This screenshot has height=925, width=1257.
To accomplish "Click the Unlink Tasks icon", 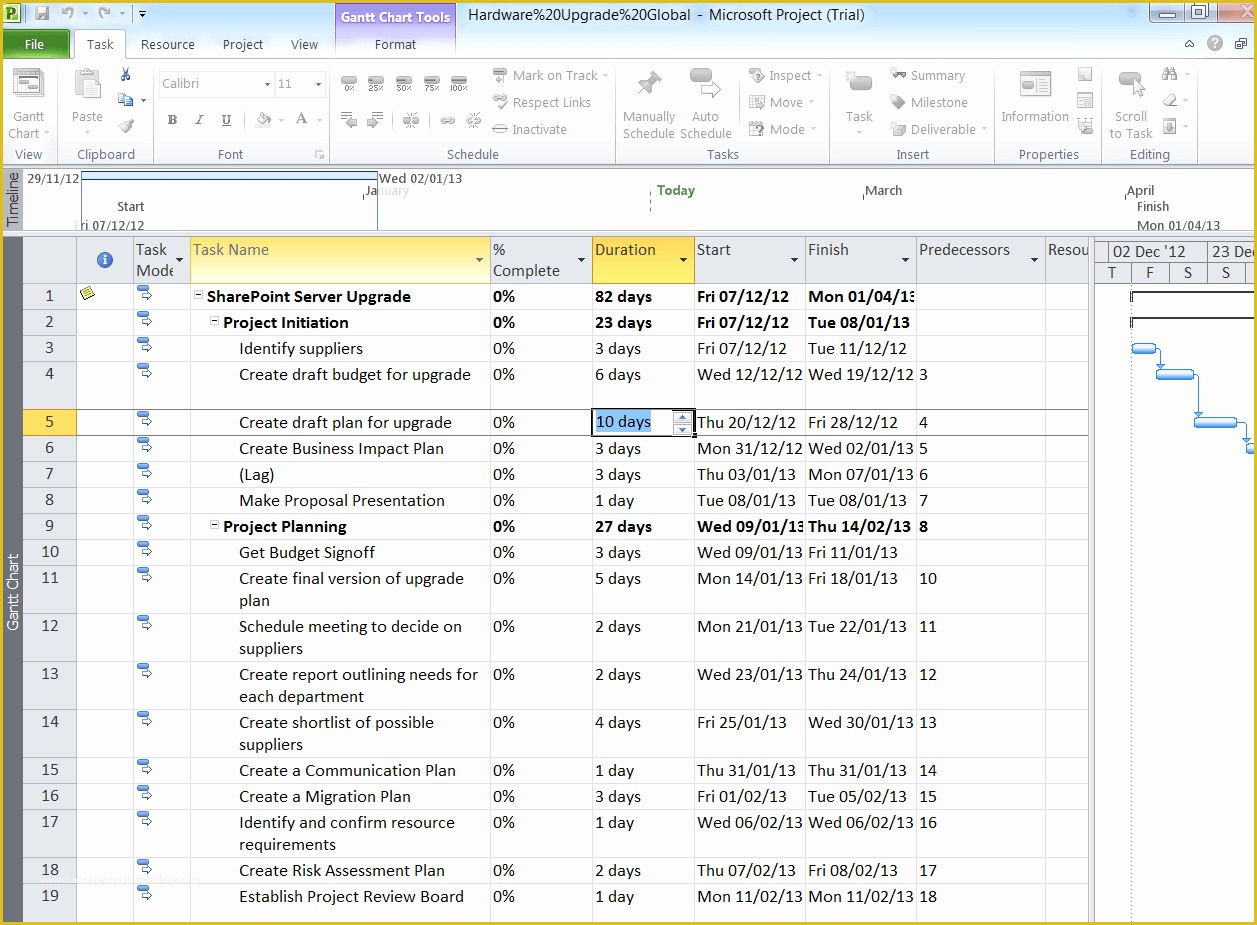I will click(x=472, y=120).
